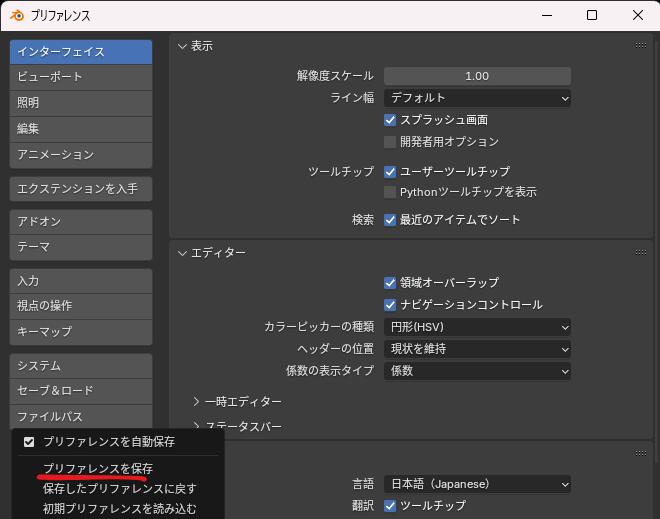Open the セーブ＆ロード tab
The image size is (660, 519).
tap(81, 391)
